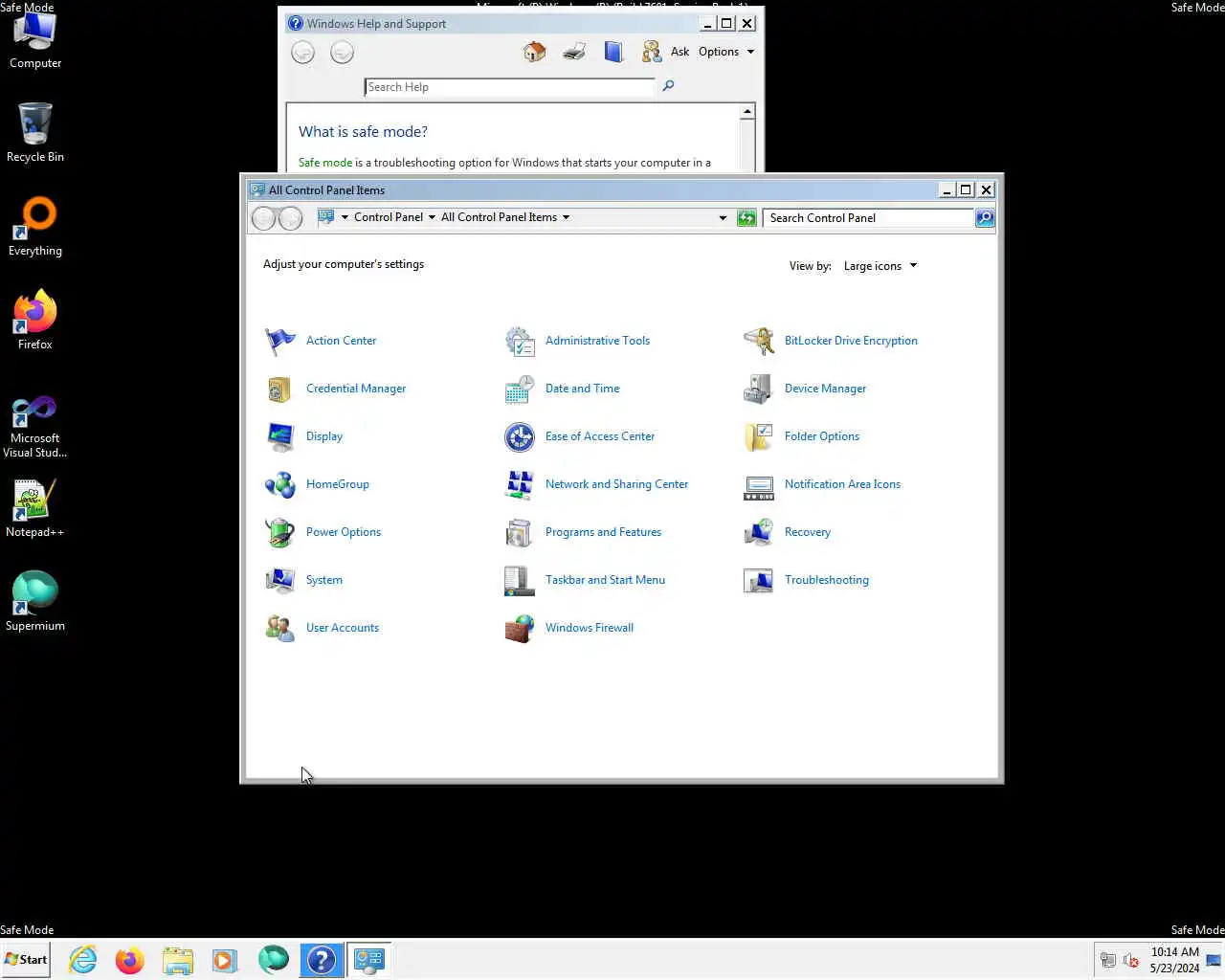Click the Start button
Image resolution: width=1225 pixels, height=980 pixels.
26,959
